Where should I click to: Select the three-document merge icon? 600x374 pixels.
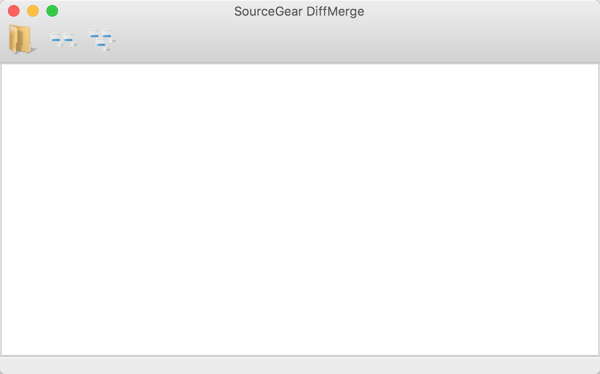(x=102, y=40)
